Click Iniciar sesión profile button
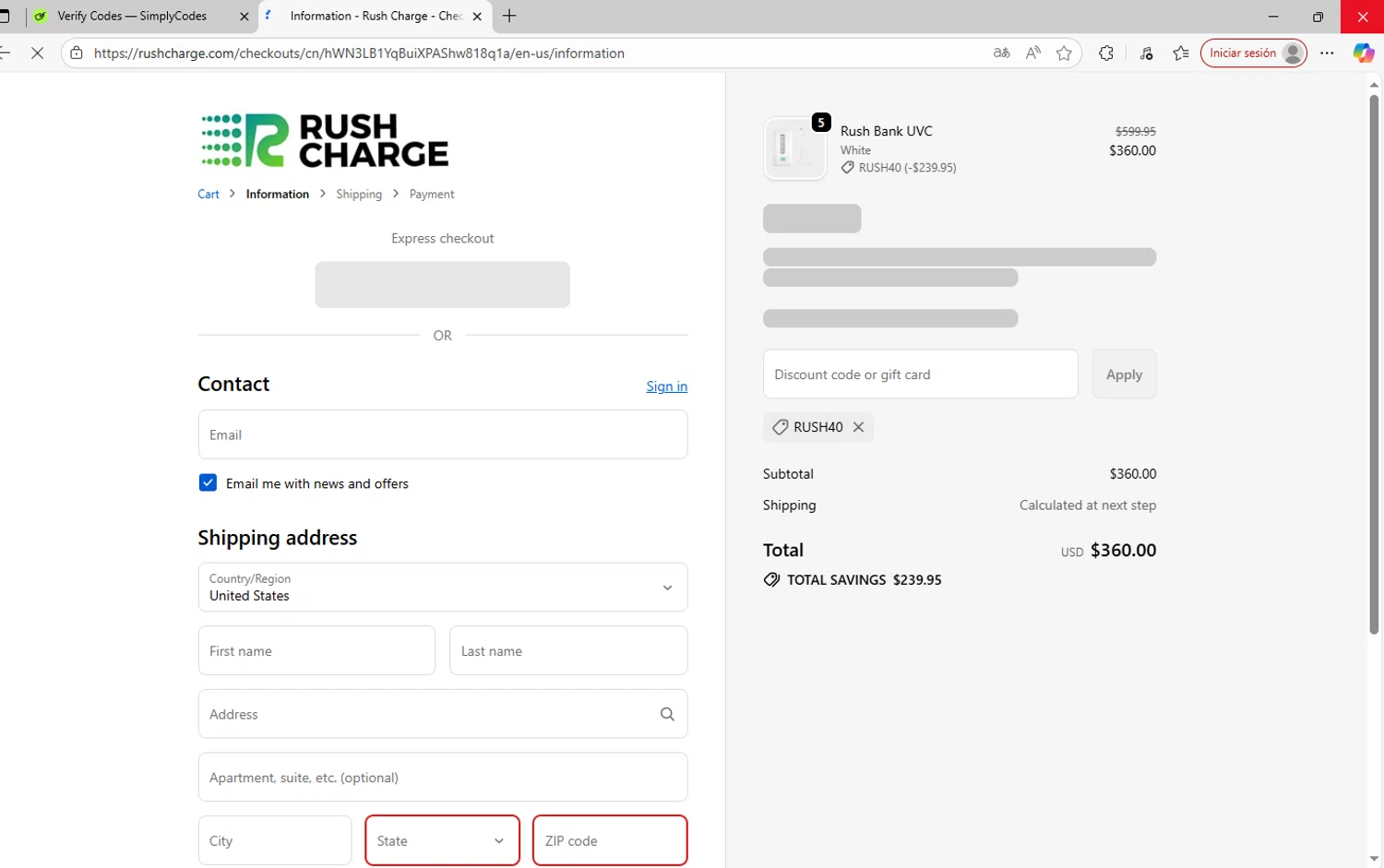The height and width of the screenshot is (868, 1384). (1254, 54)
